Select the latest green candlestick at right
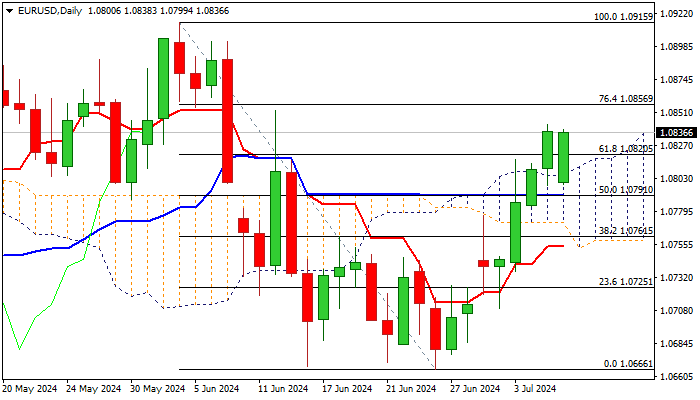The width and height of the screenshot is (700, 400). click(x=563, y=157)
